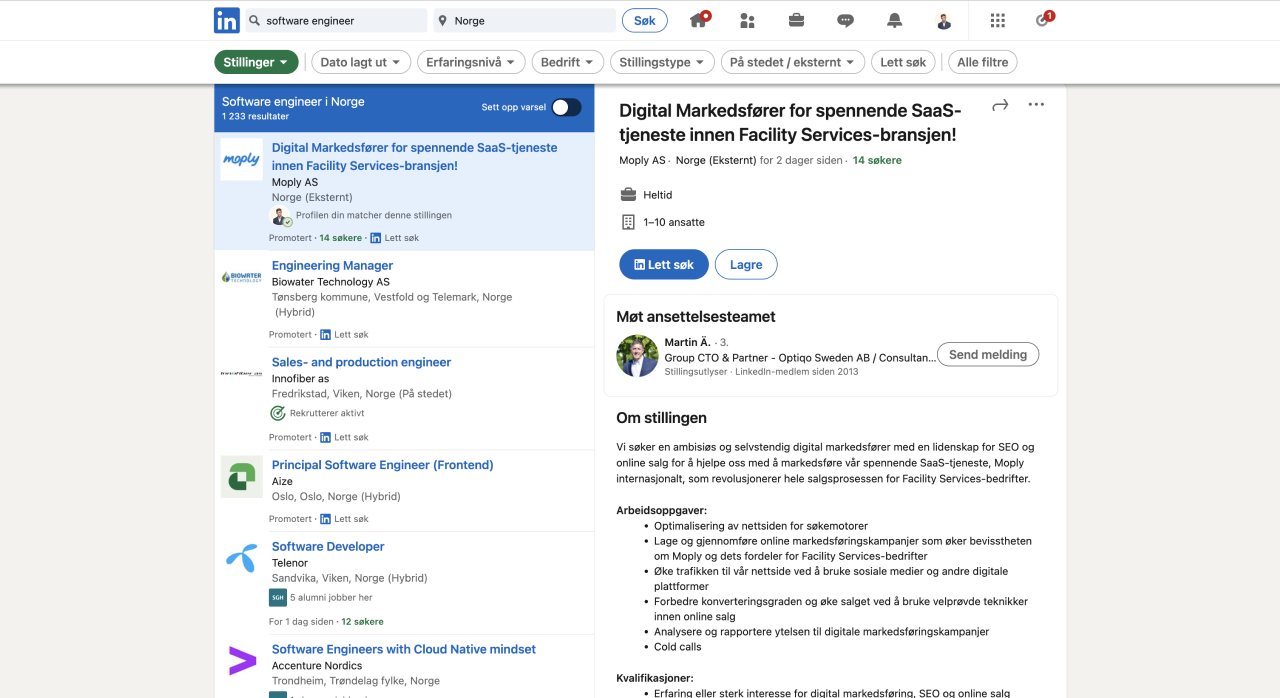The image size is (1280, 698).
Task: Expand the På stedet / eksternt filter
Action: (793, 62)
